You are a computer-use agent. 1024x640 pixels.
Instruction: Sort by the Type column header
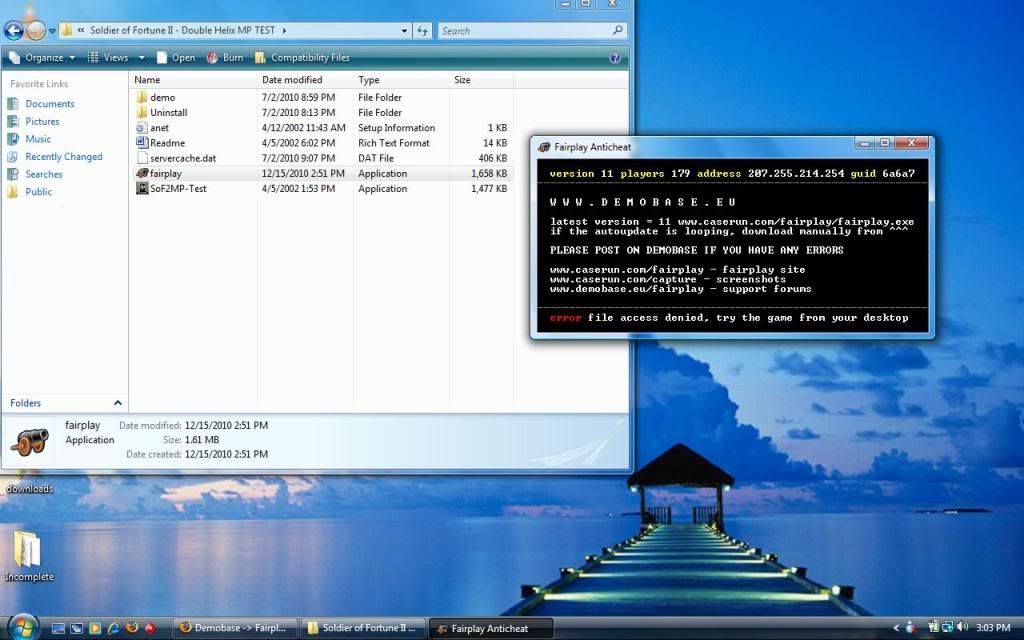click(x=401, y=80)
